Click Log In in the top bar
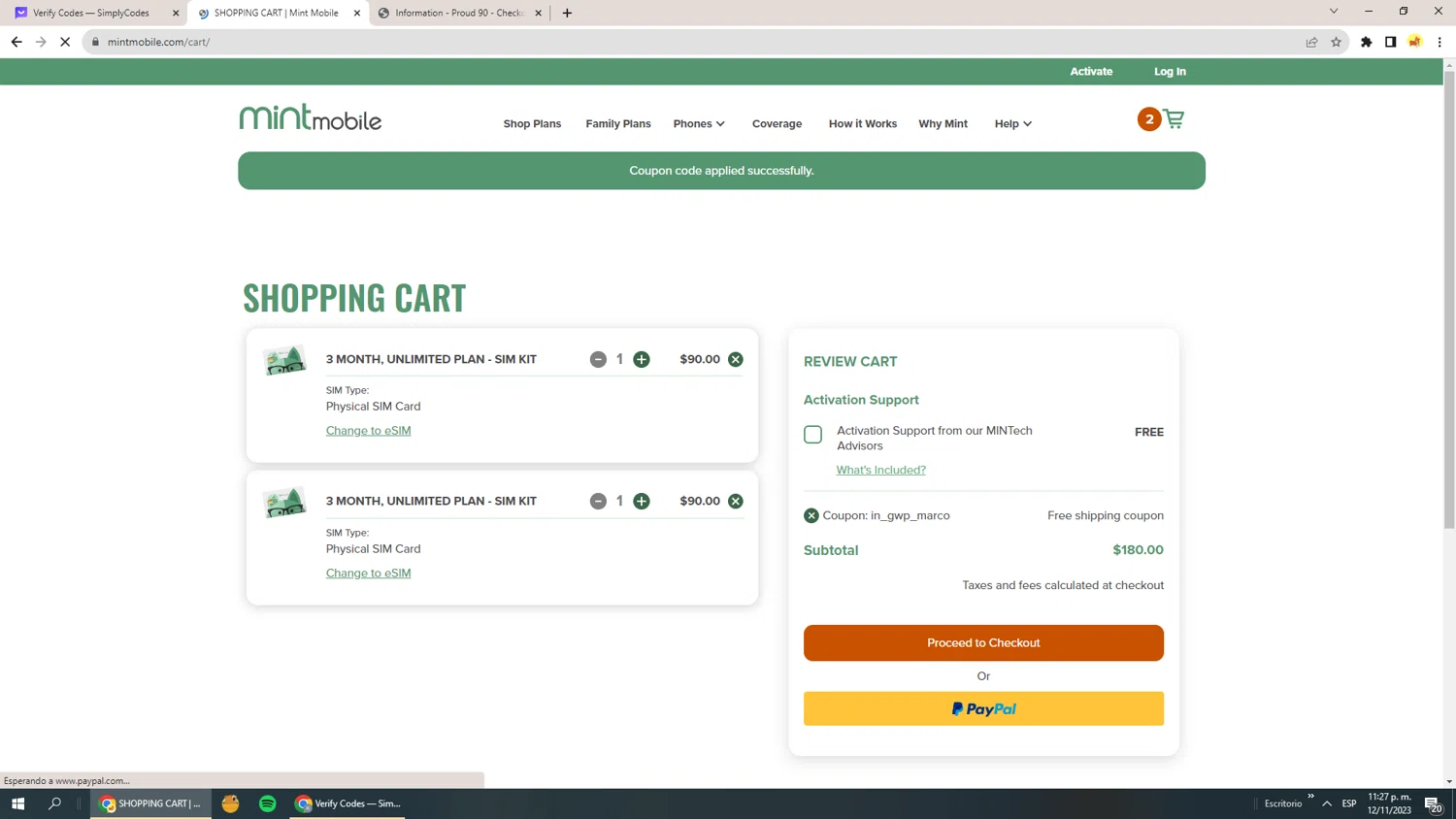 click(1170, 72)
